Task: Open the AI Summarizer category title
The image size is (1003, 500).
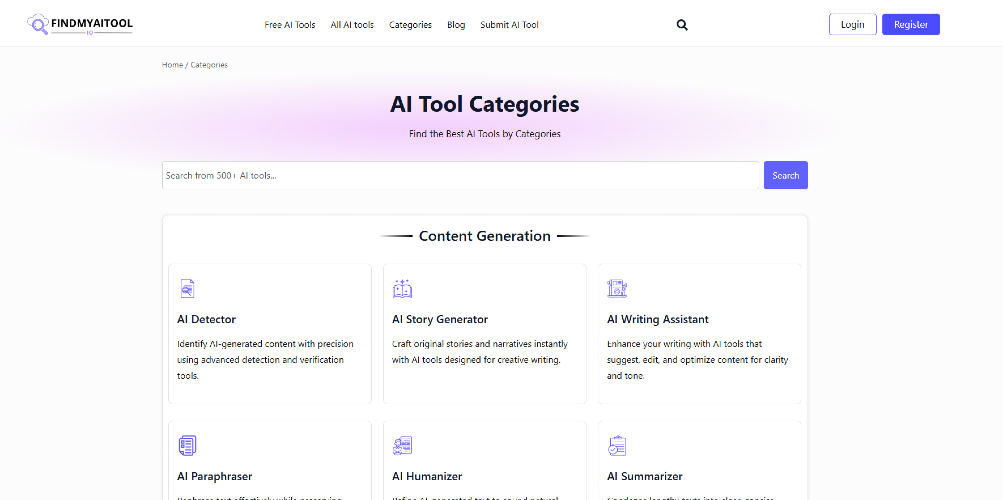Action: coord(645,476)
